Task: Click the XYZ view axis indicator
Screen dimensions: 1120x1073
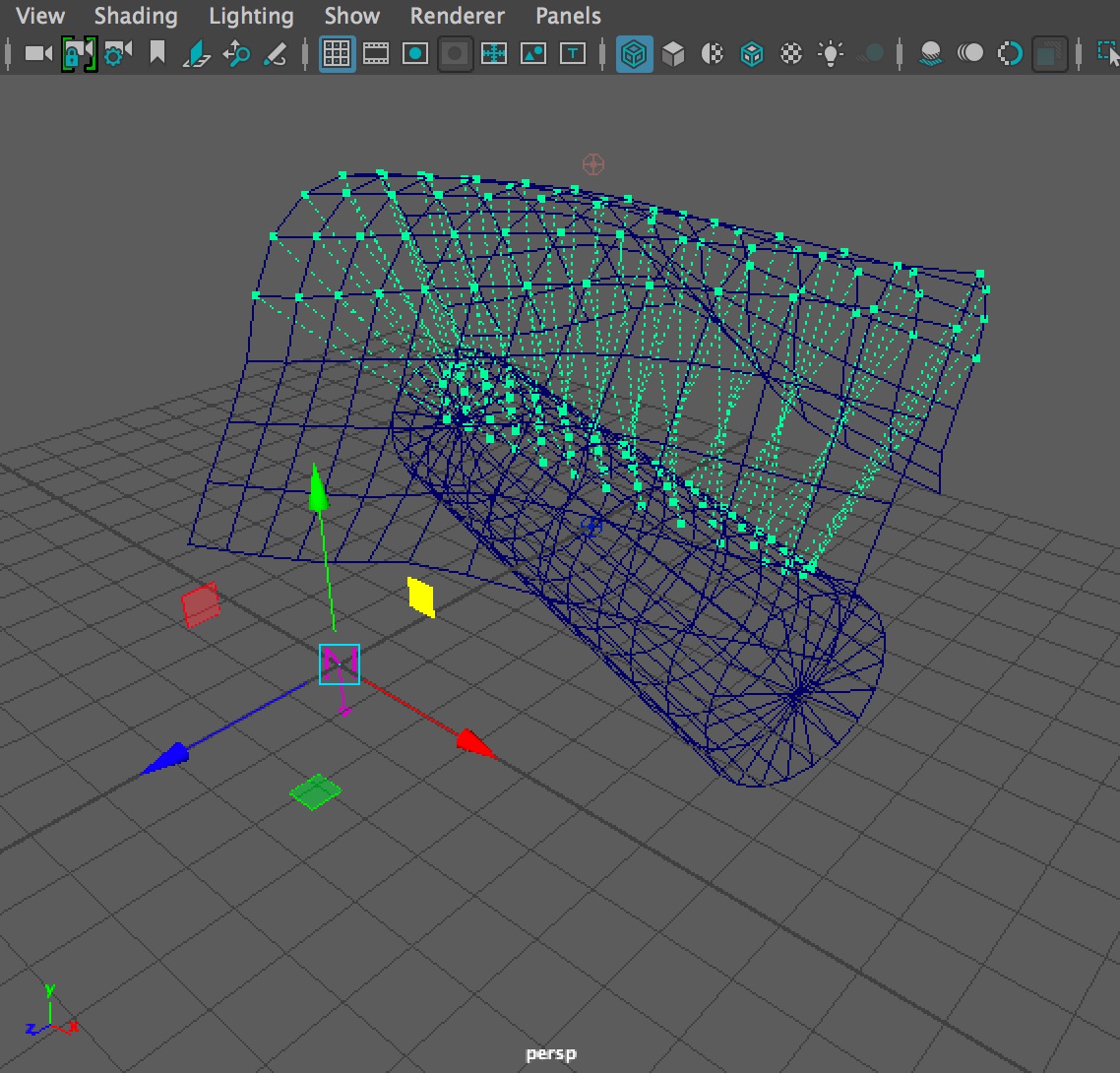Action: coord(51,1012)
